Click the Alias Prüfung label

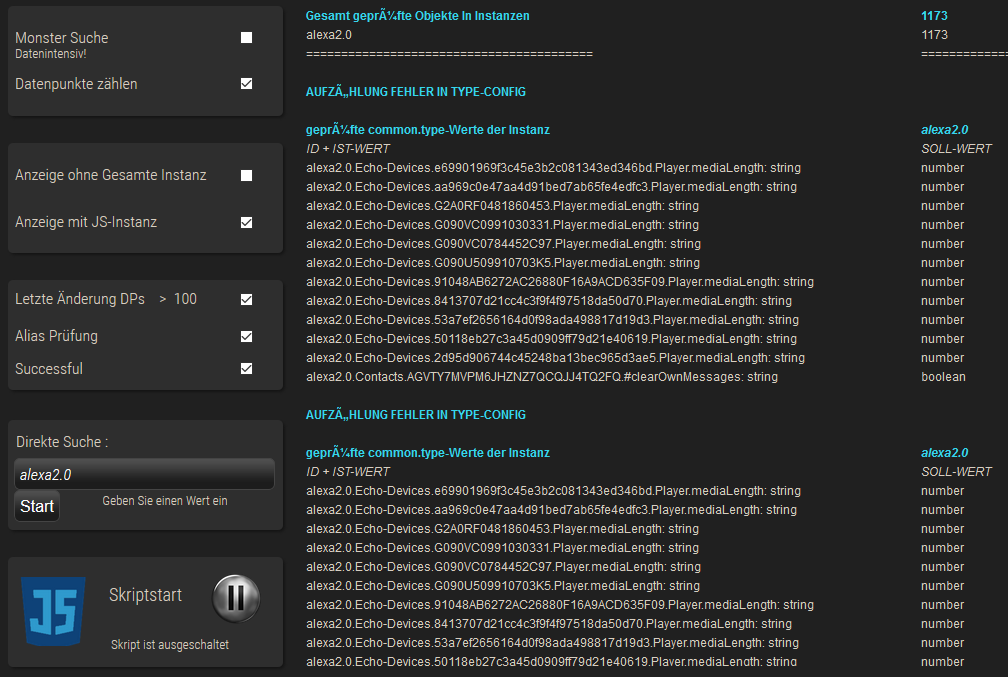pos(57,336)
